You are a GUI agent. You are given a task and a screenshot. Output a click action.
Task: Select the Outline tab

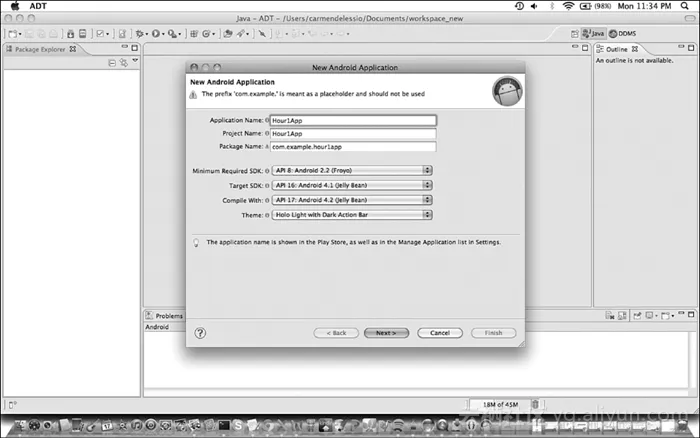(x=617, y=49)
